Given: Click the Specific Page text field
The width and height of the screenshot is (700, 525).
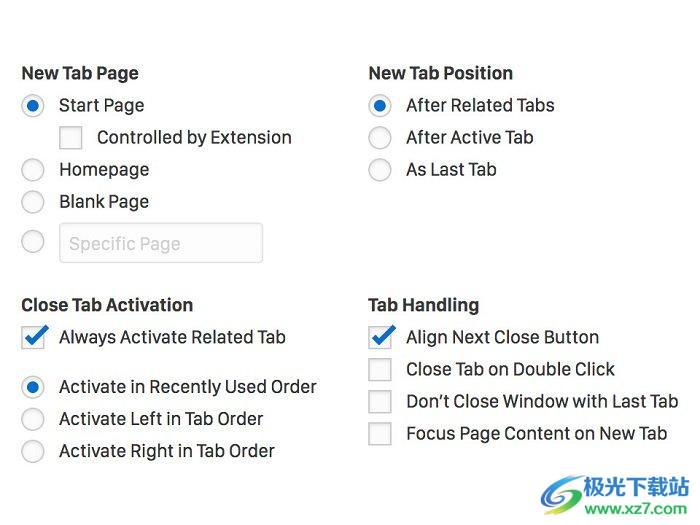Looking at the screenshot, I should [x=161, y=243].
